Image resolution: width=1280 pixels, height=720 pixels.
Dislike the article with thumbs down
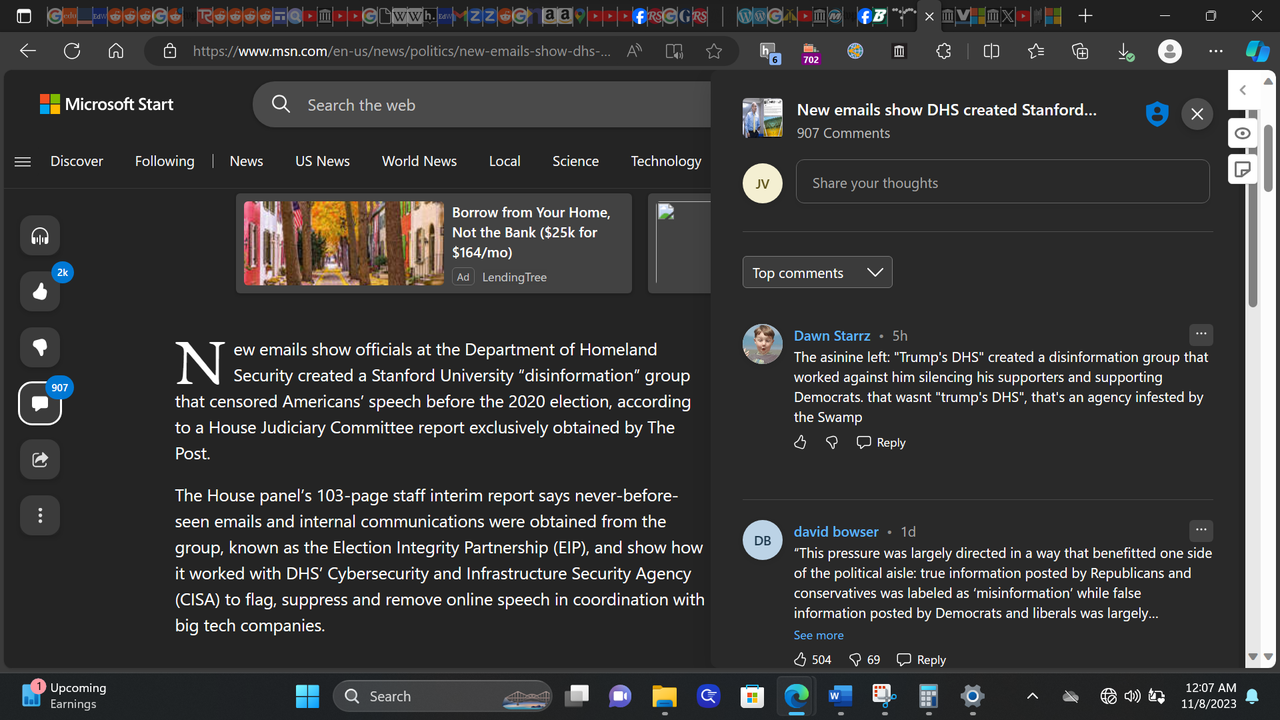40,348
